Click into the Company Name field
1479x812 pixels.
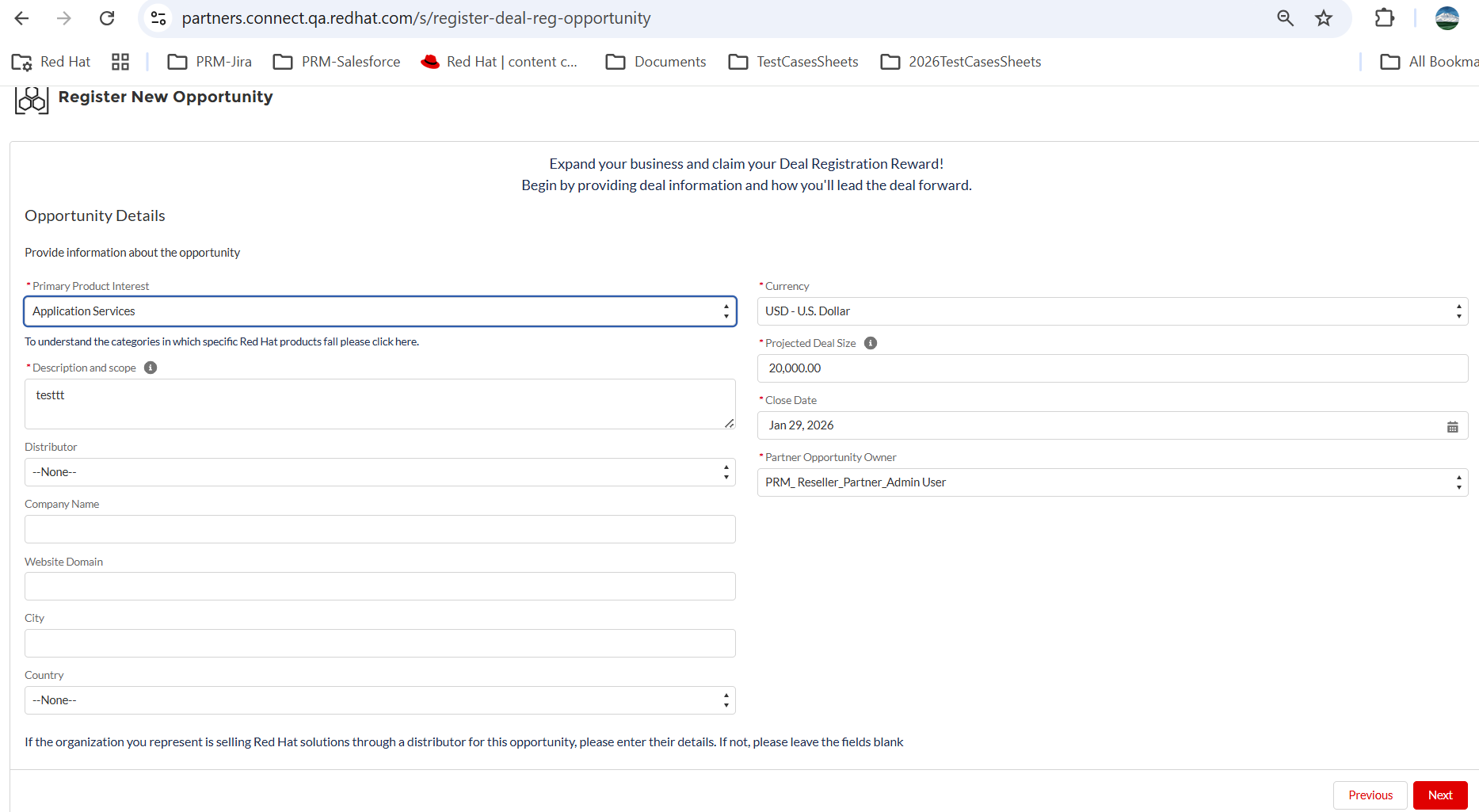[x=380, y=529]
